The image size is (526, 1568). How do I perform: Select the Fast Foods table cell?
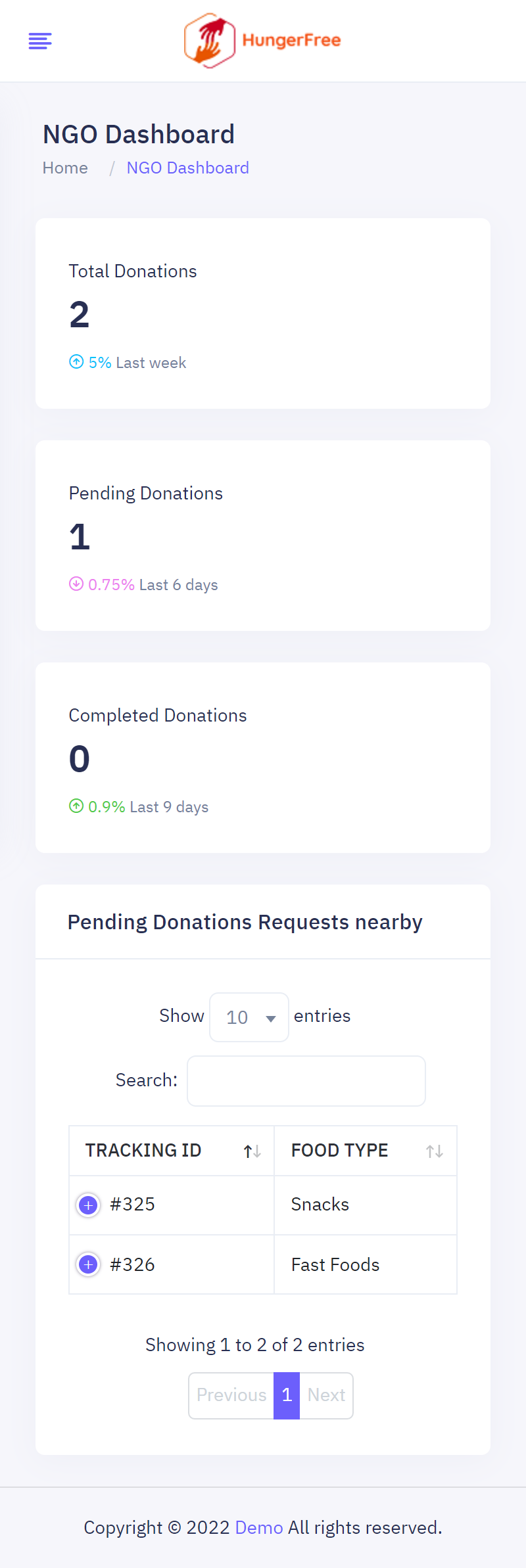[335, 1265]
